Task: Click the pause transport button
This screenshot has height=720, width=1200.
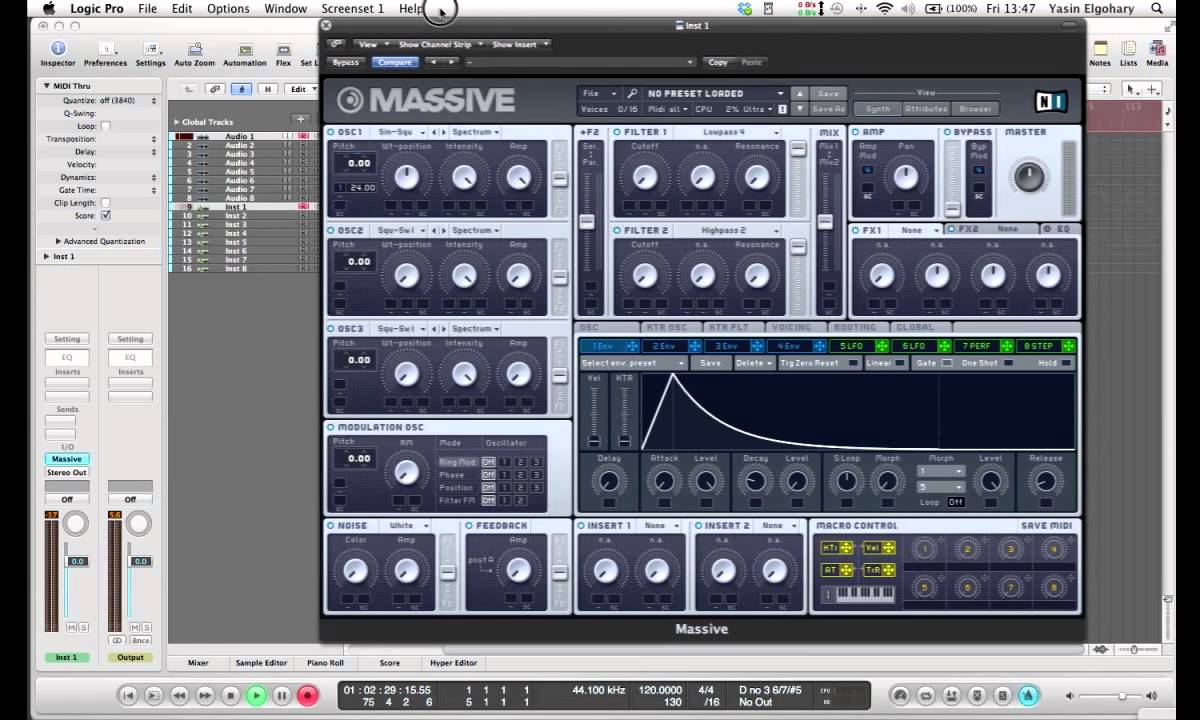Action: pos(282,695)
